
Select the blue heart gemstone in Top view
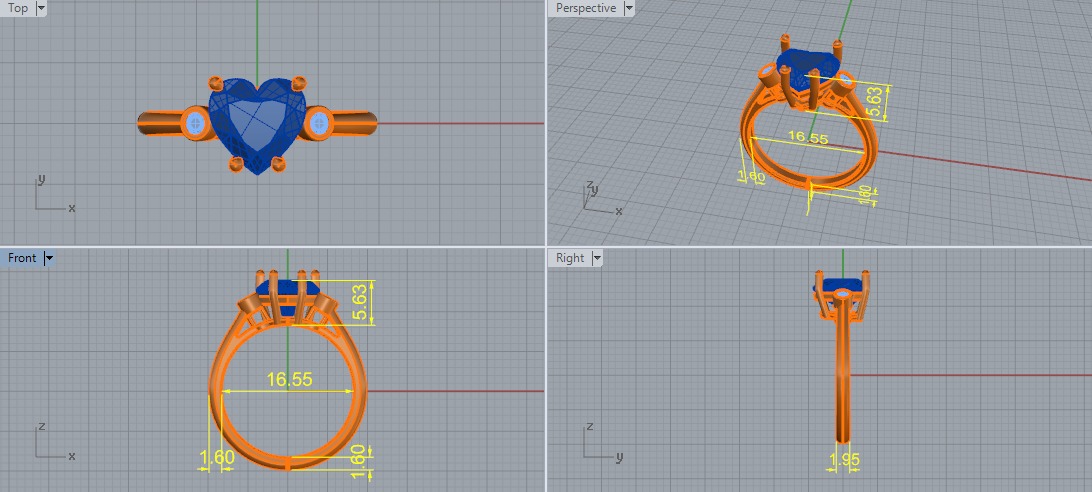[258, 125]
